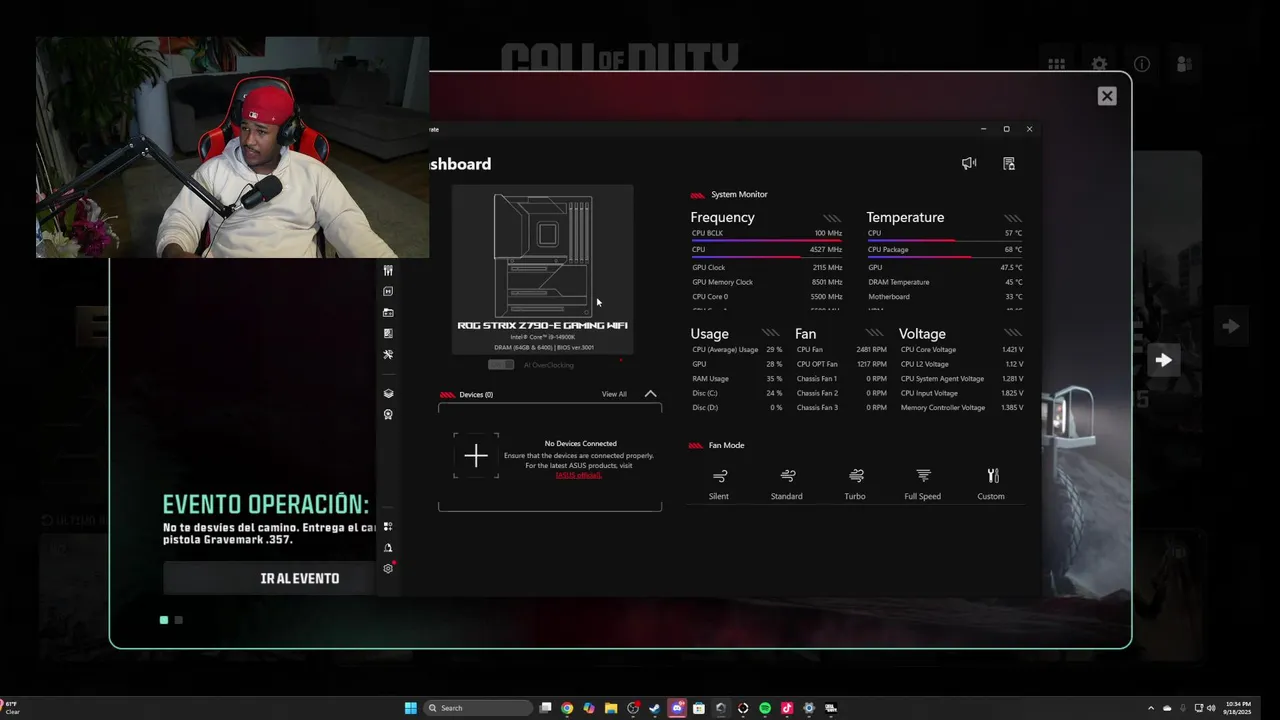
Task: Open Steam from the taskbar
Action: pos(655,708)
